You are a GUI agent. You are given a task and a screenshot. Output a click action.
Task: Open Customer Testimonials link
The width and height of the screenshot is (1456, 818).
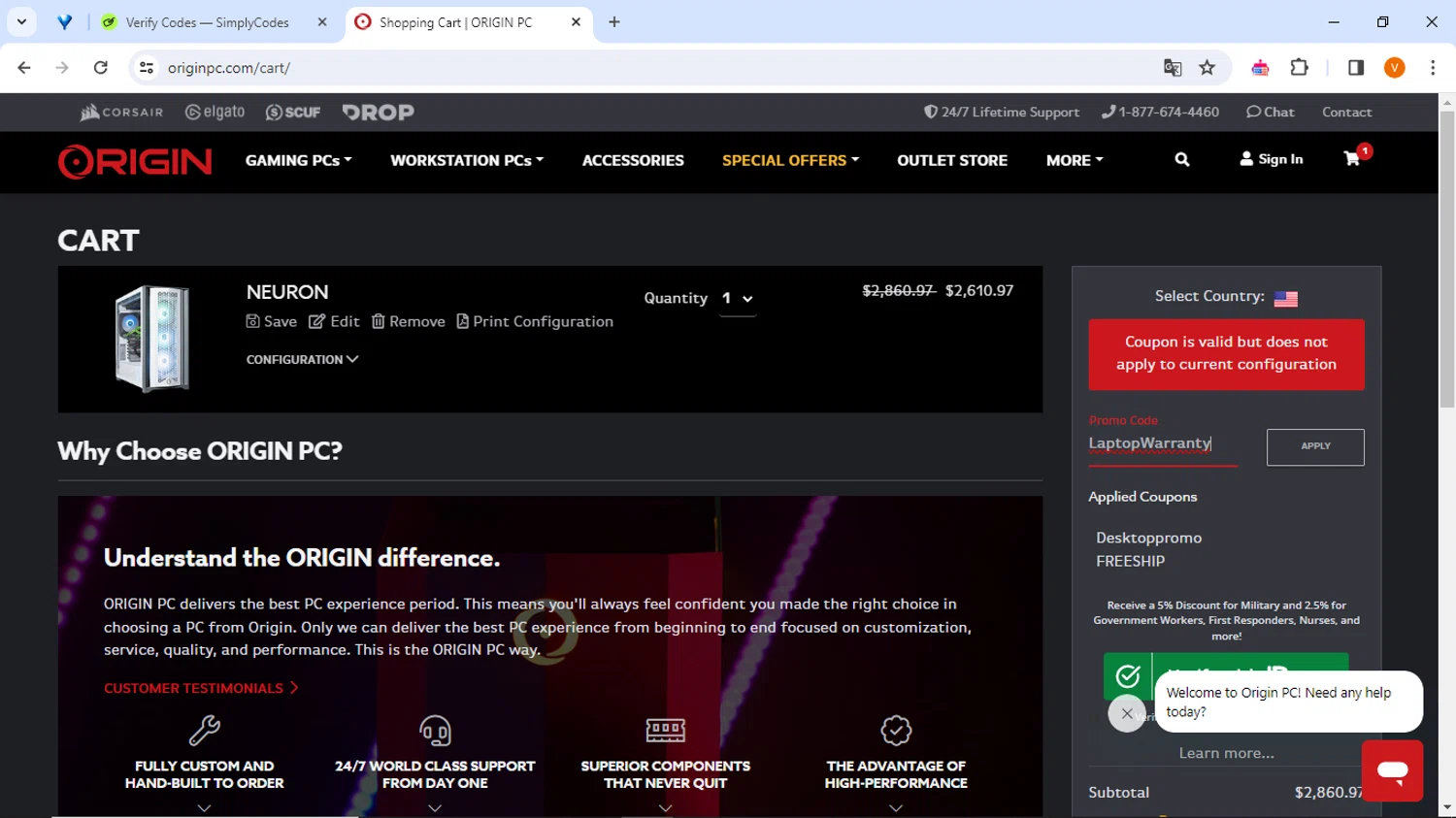201,689
